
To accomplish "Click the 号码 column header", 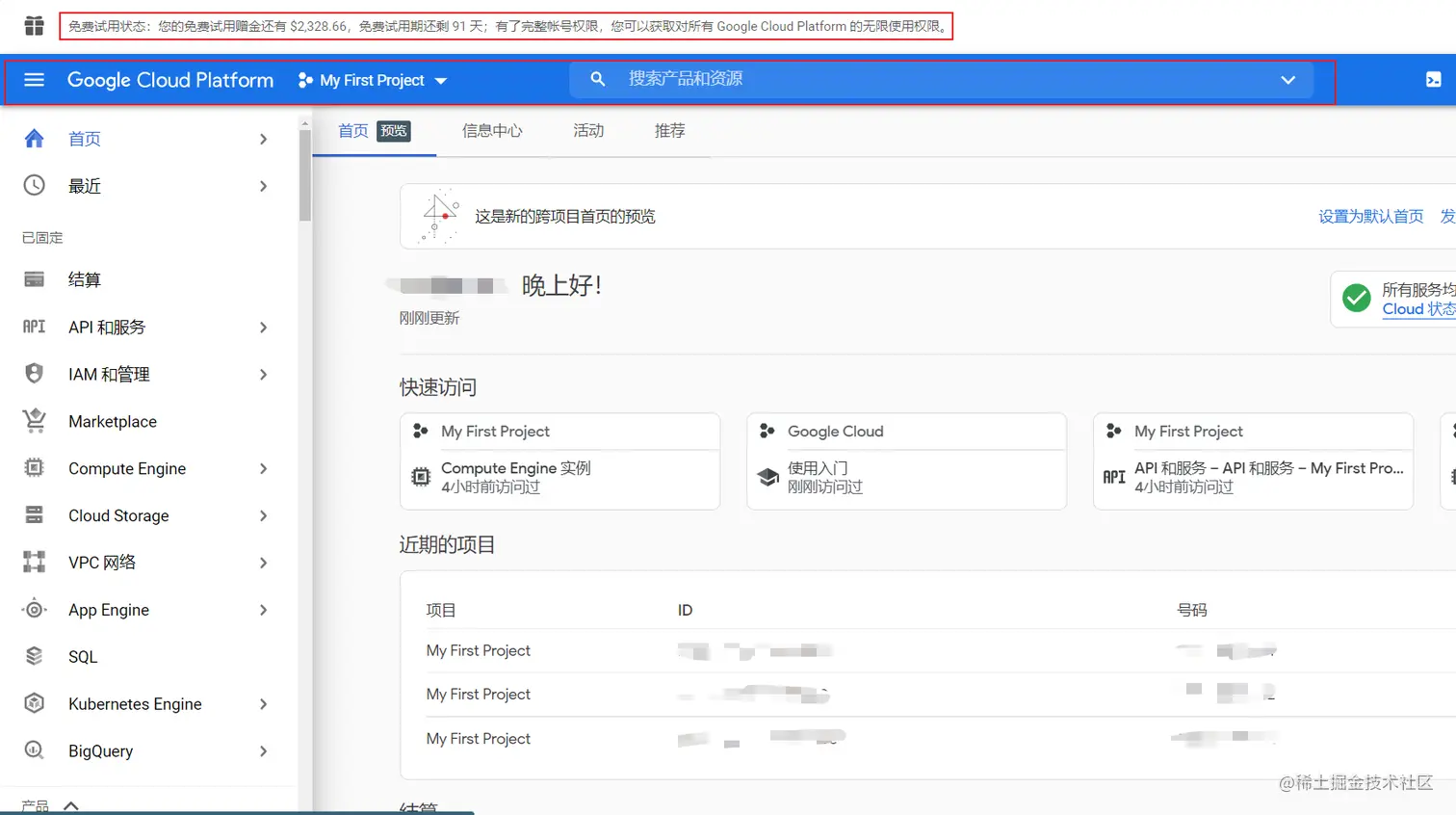I will (1191, 610).
